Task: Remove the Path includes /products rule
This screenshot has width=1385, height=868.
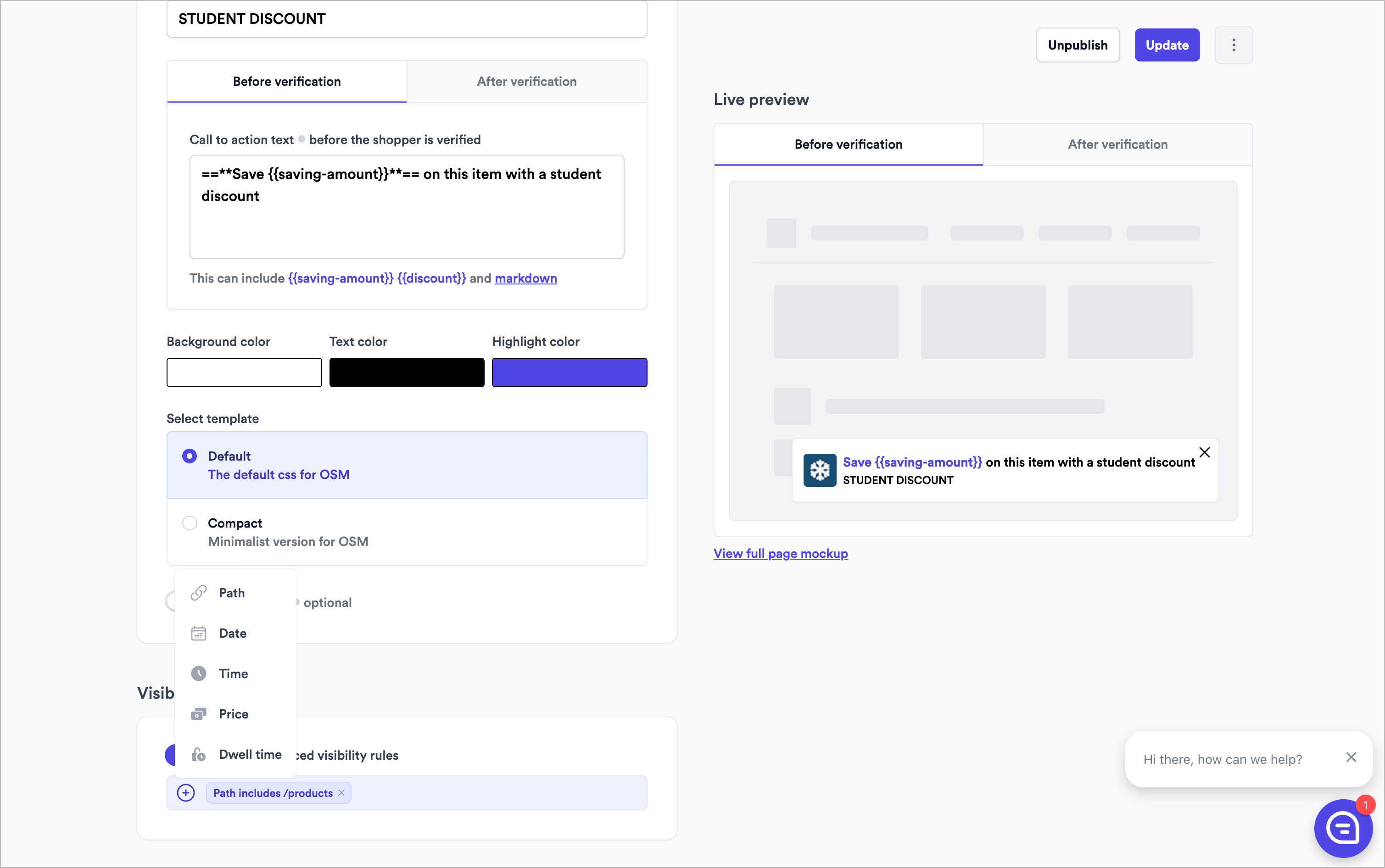Action: (341, 793)
